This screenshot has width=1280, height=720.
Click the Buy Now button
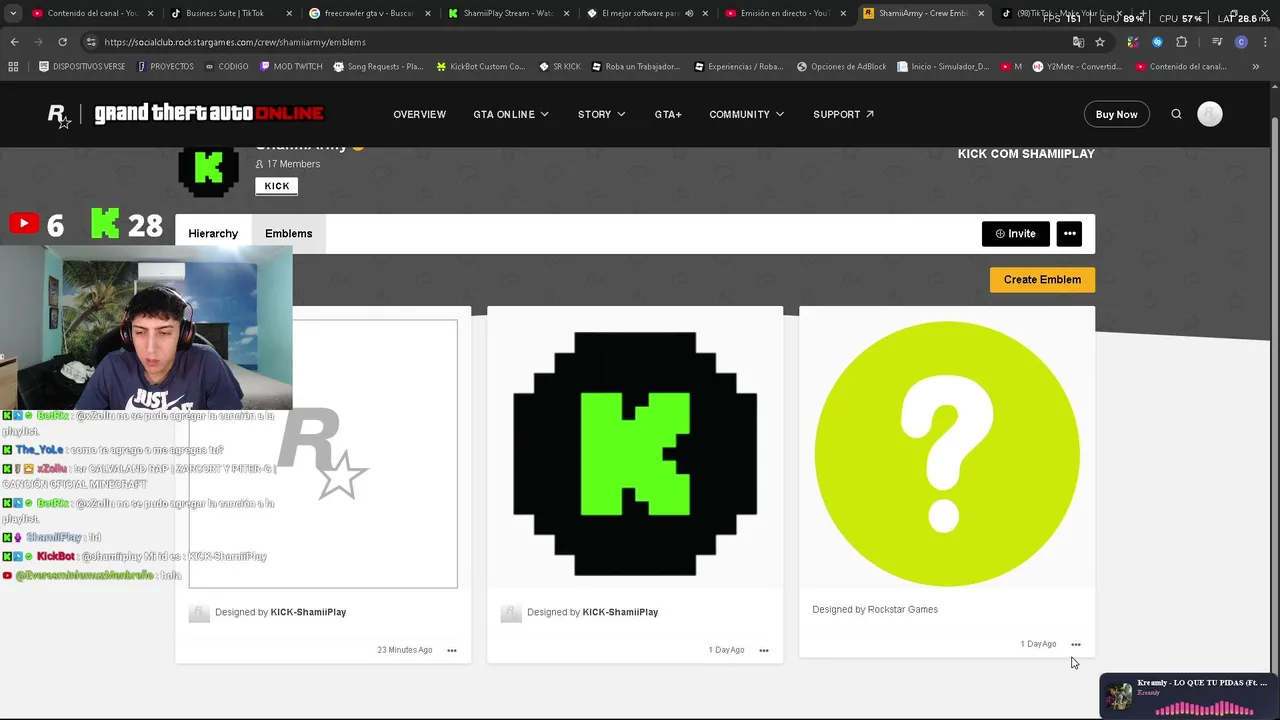tap(1116, 114)
